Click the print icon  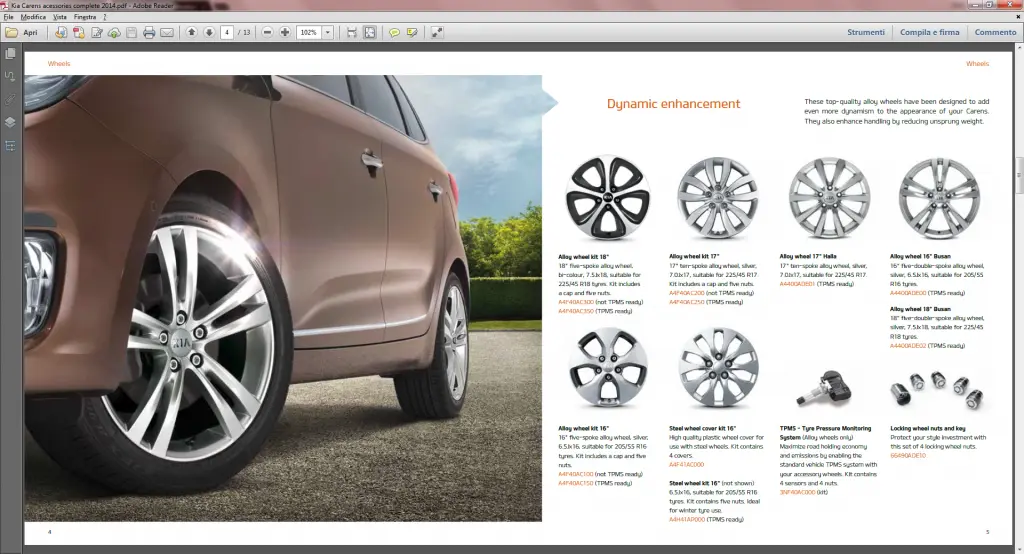149,32
